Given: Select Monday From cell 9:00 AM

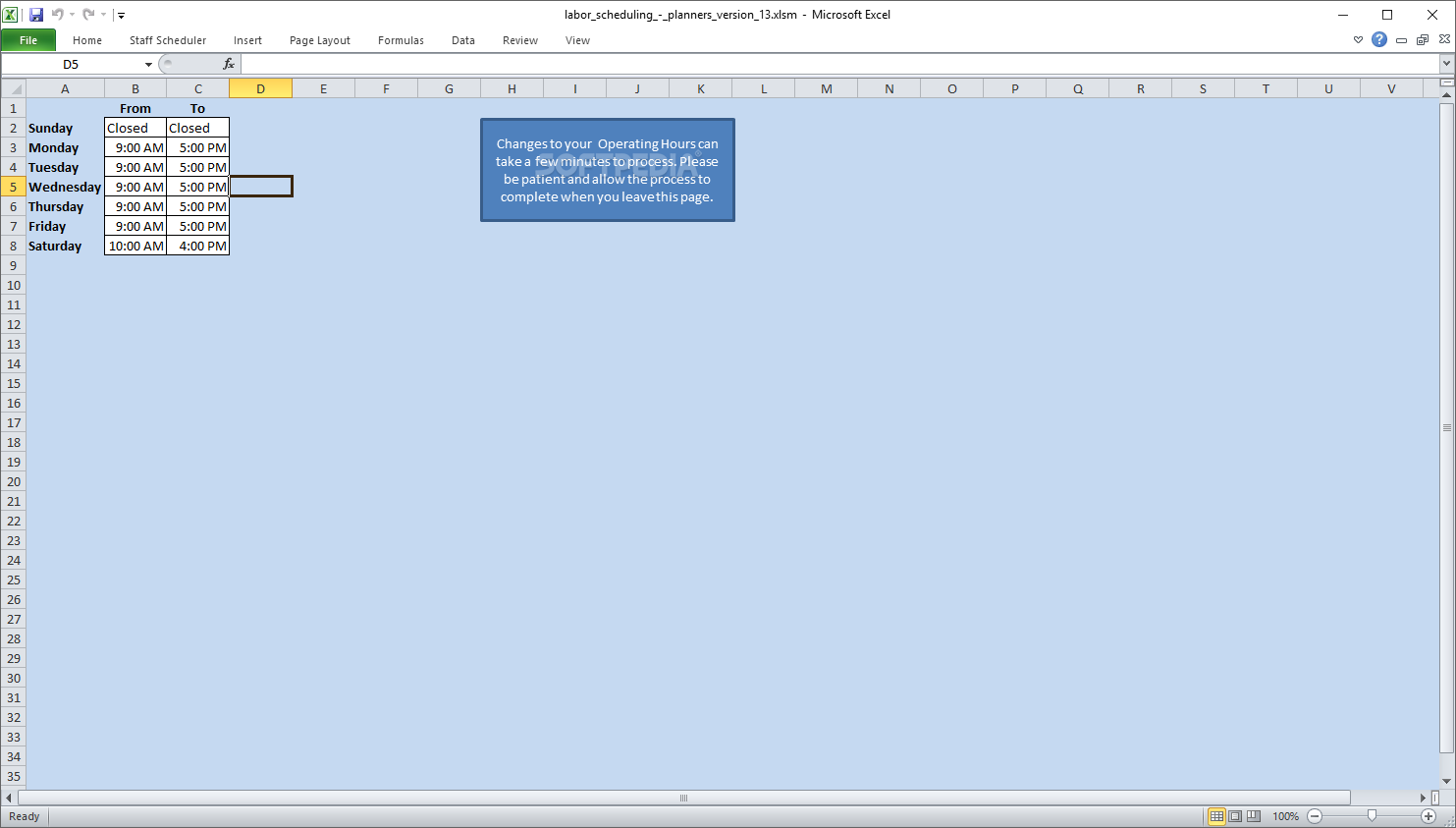Looking at the screenshot, I should click(135, 147).
